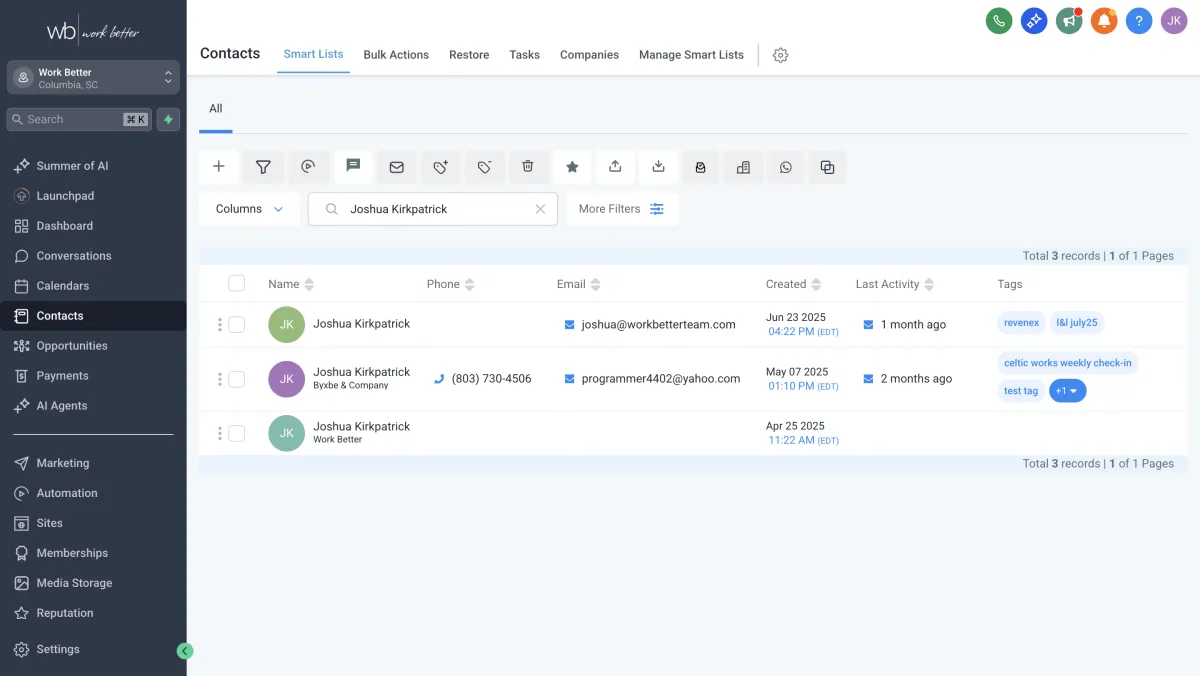Viewport: 1200px width, 676px height.
Task: Click the send email envelope toolbar icon
Action: coord(396,167)
